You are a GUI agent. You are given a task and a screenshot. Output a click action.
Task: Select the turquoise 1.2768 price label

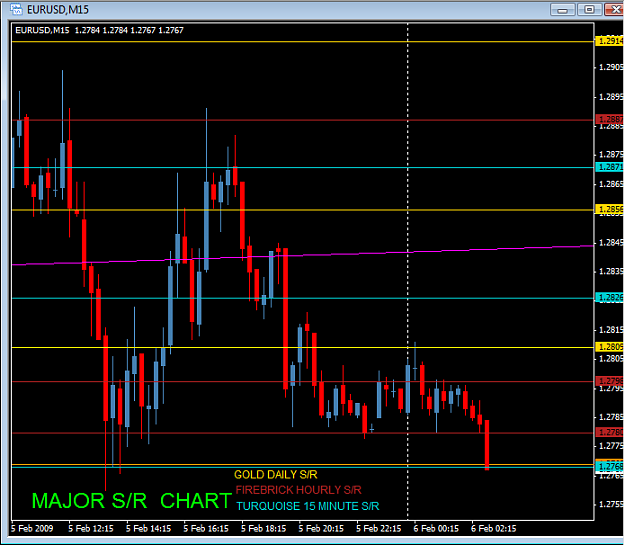[x=609, y=466]
